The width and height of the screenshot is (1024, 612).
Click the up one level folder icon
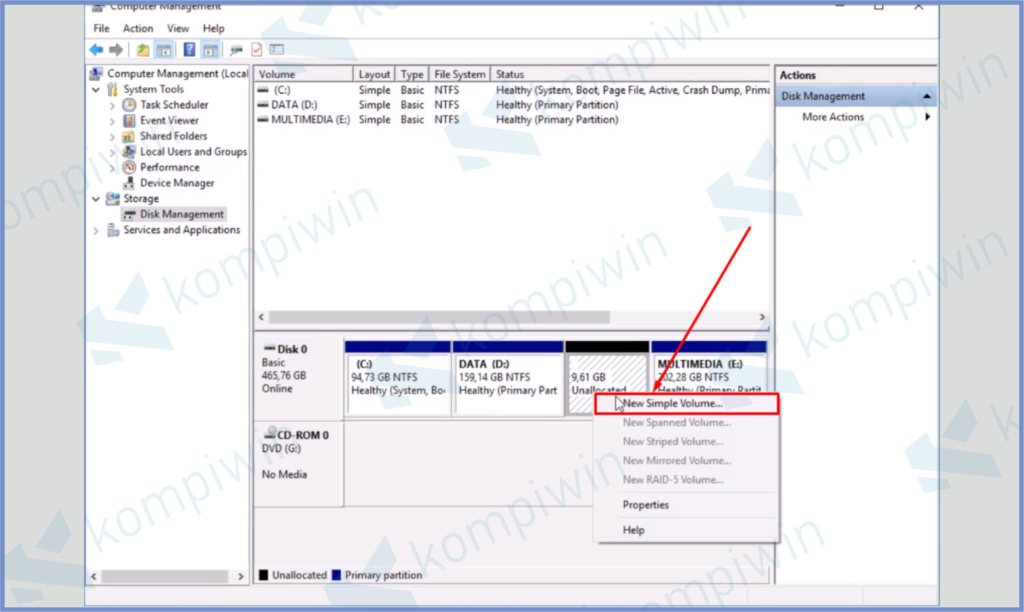click(142, 49)
